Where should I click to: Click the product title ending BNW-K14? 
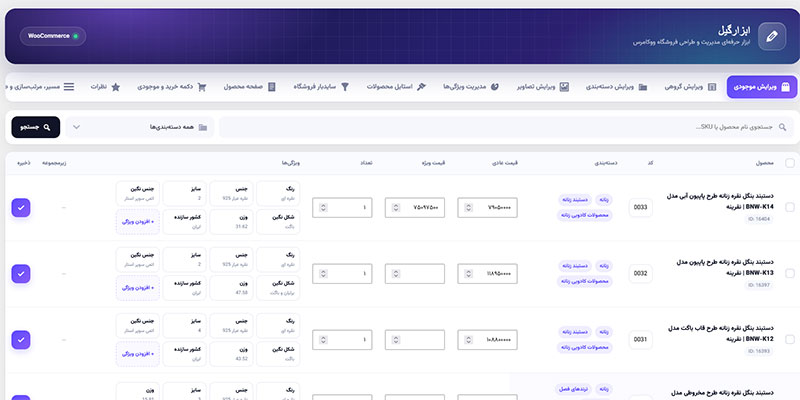(x=720, y=202)
